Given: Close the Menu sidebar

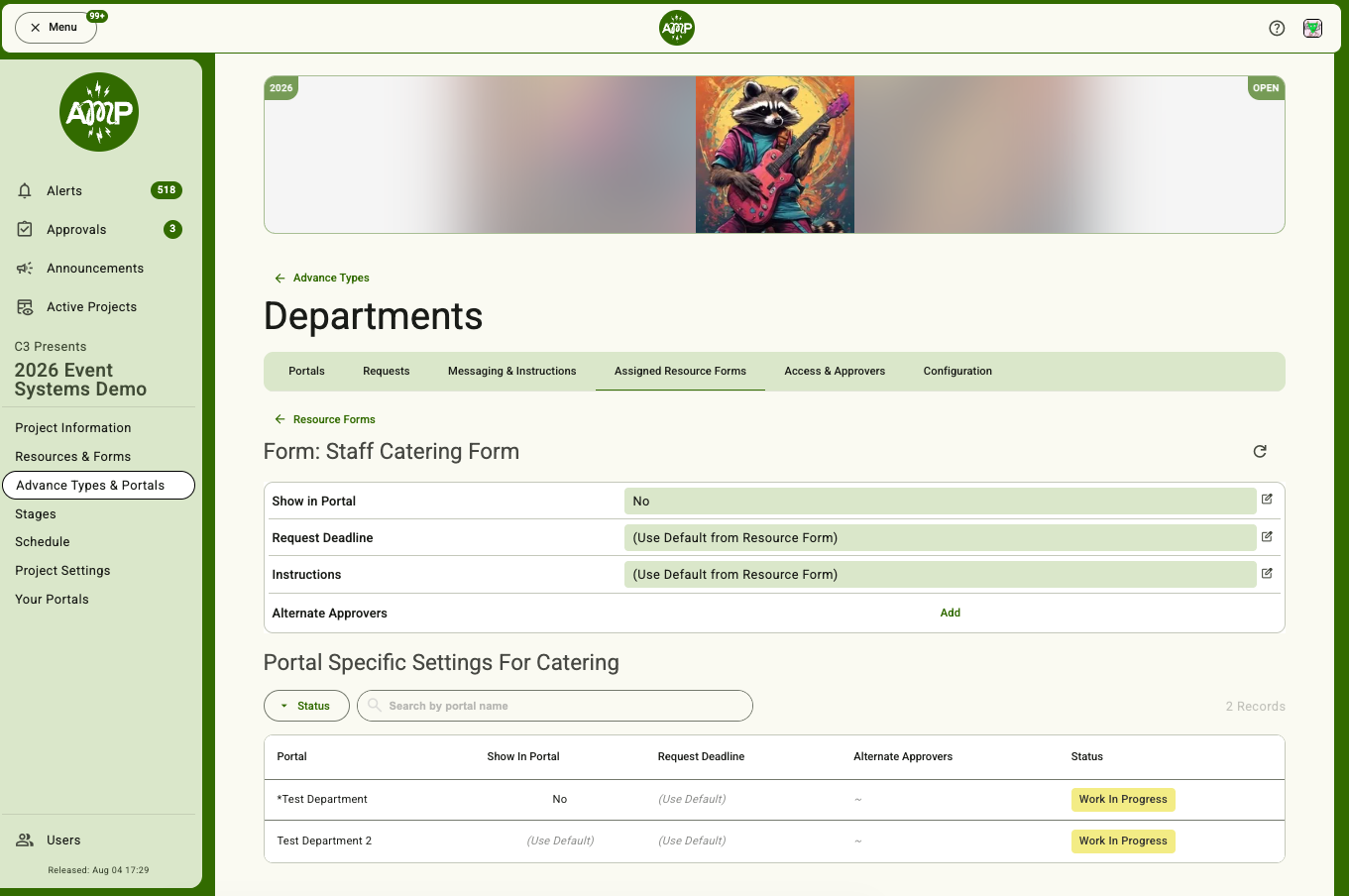Looking at the screenshot, I should pos(56,28).
